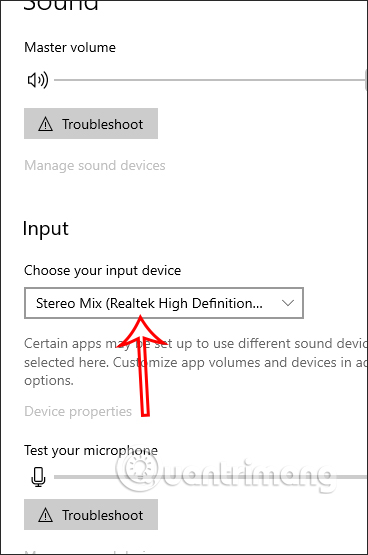The height and width of the screenshot is (555, 368).
Task: Open the Device properties link
Action: pos(78,411)
